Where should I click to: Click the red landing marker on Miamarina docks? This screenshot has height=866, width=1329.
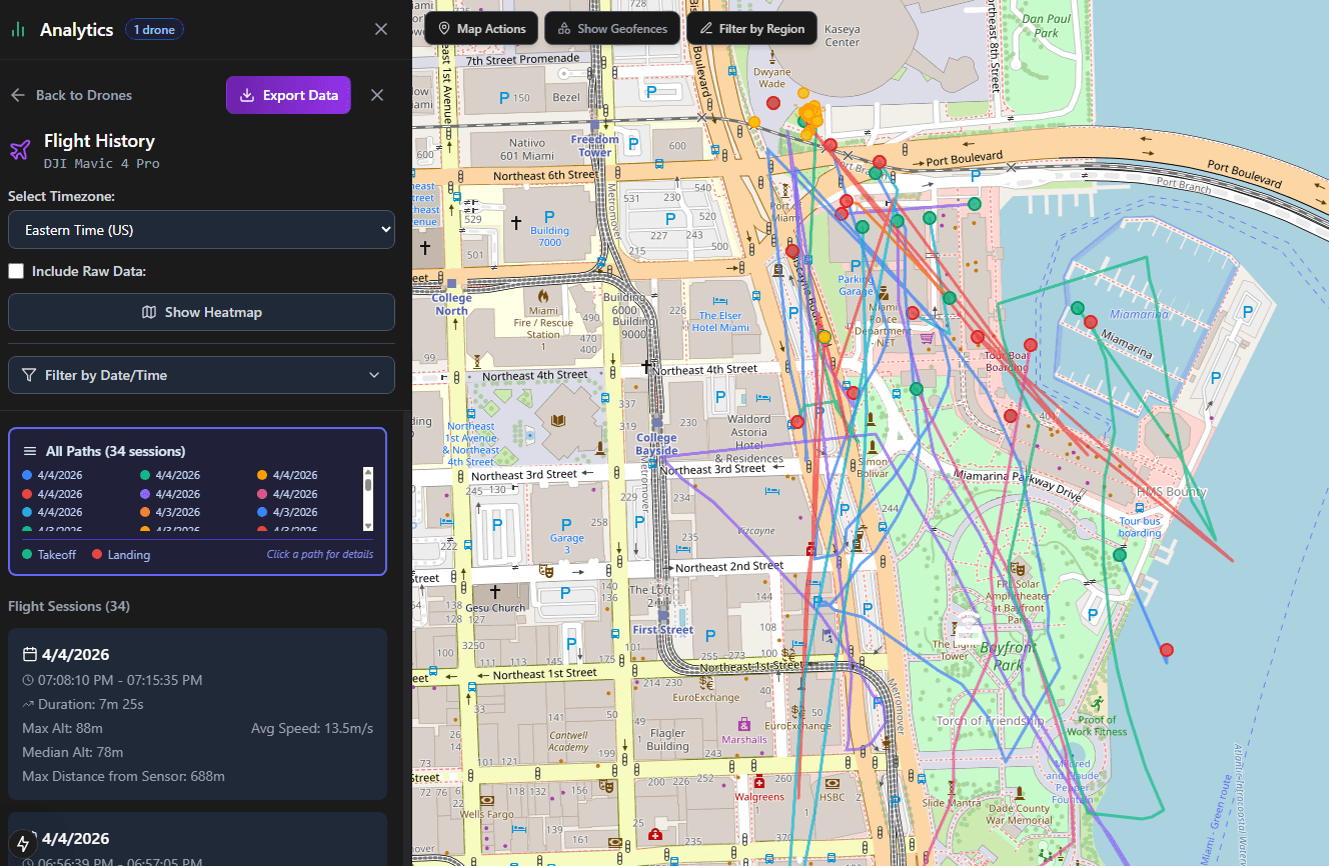pos(1090,322)
